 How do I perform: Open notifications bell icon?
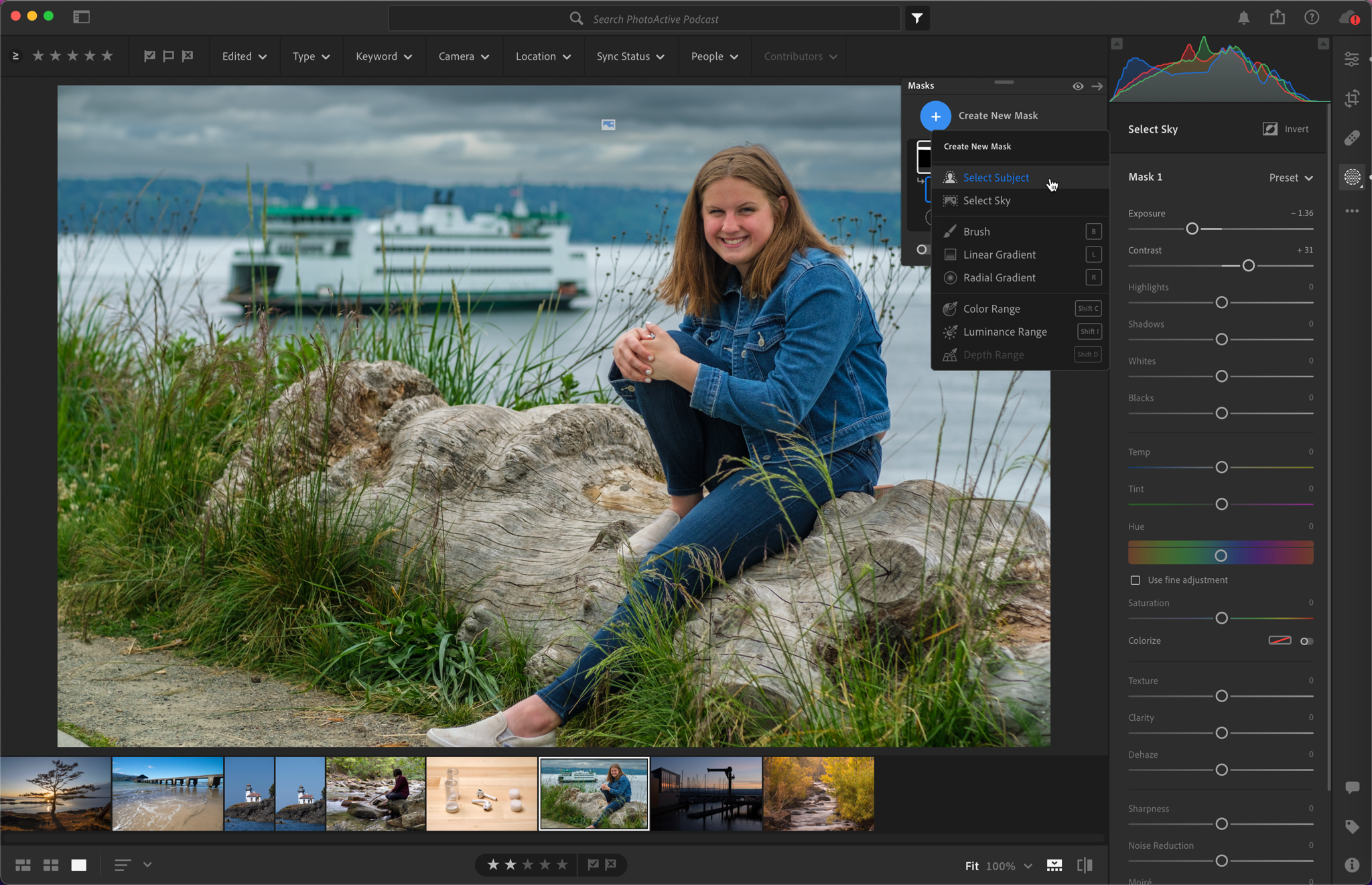(1243, 18)
